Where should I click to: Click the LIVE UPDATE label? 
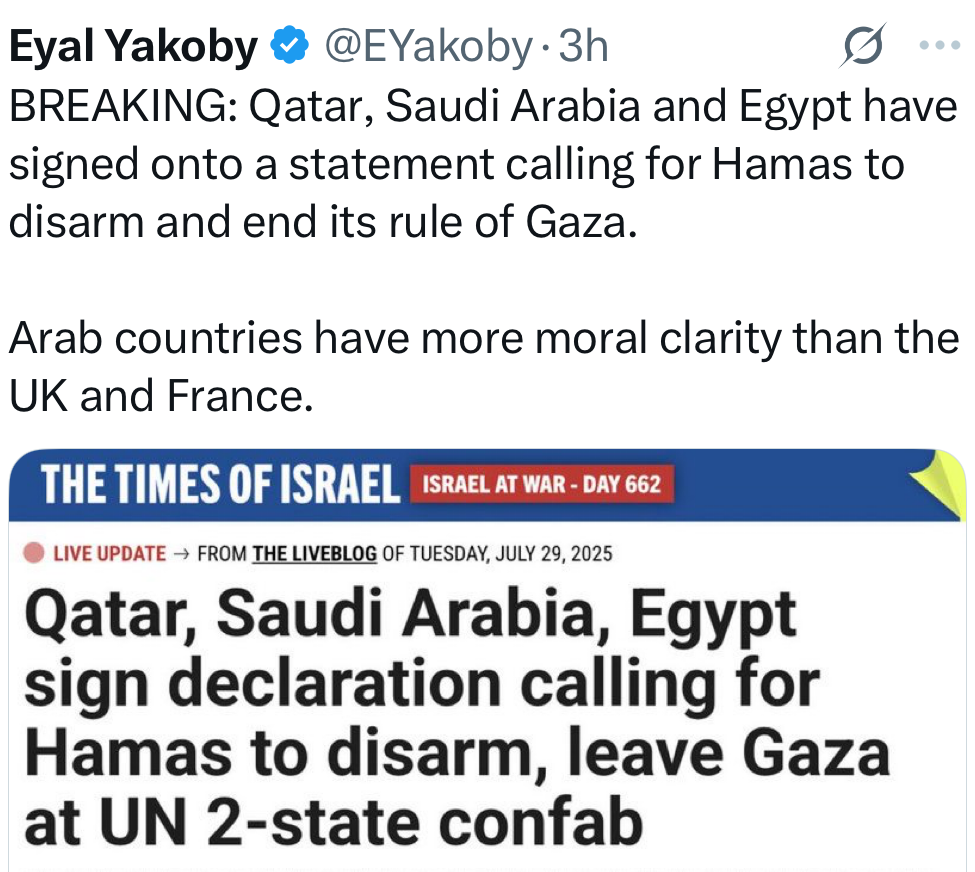(110, 553)
